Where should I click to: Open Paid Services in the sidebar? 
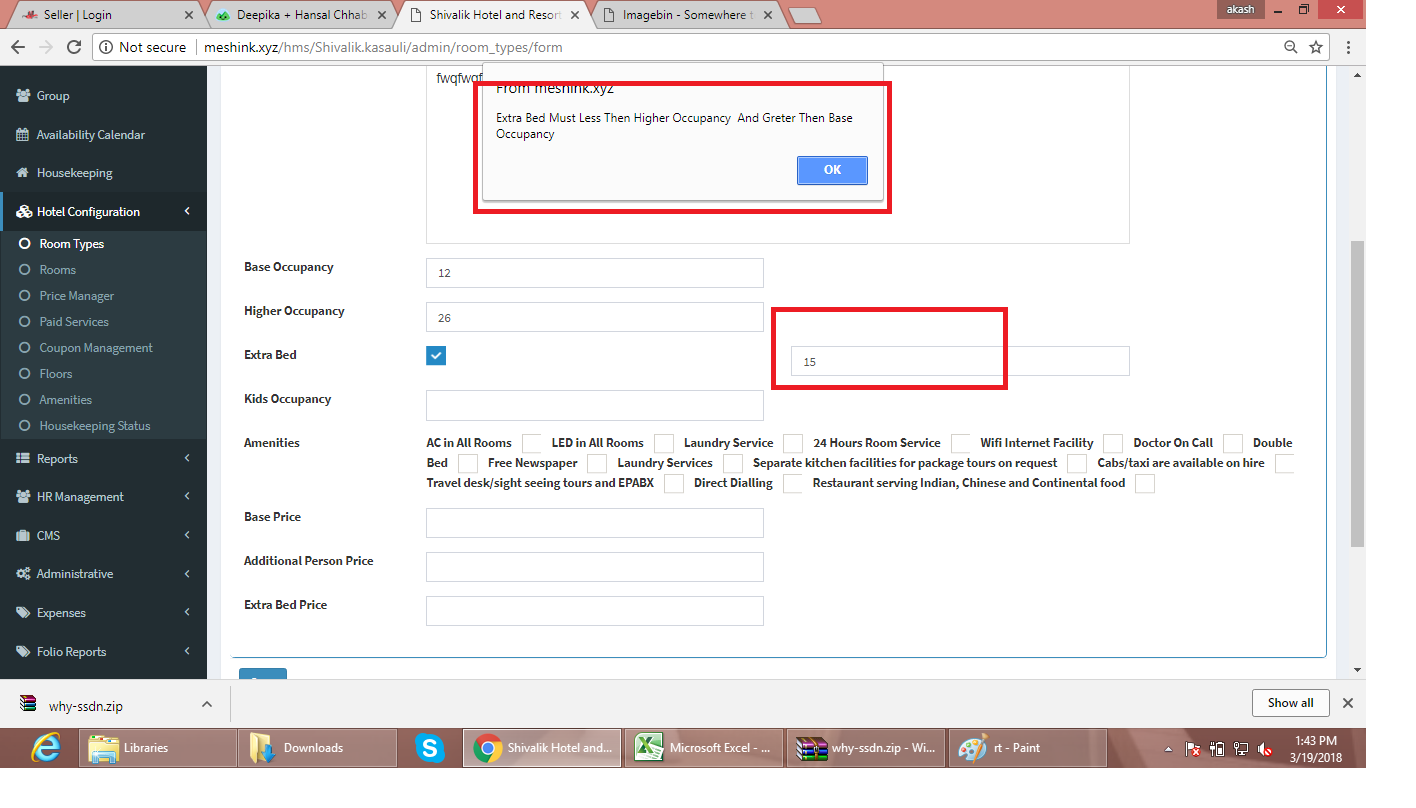(x=73, y=322)
